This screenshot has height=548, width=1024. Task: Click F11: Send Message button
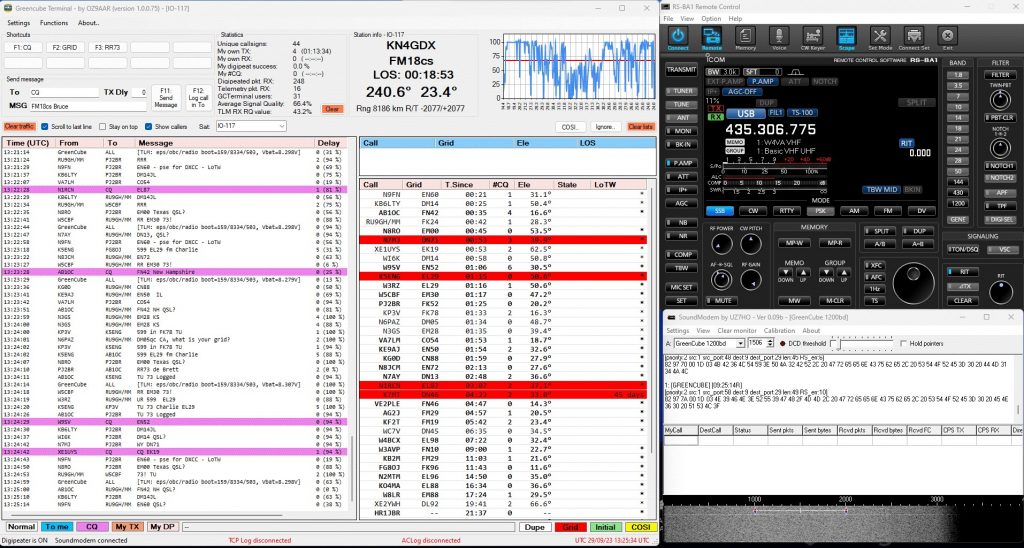[x=166, y=97]
